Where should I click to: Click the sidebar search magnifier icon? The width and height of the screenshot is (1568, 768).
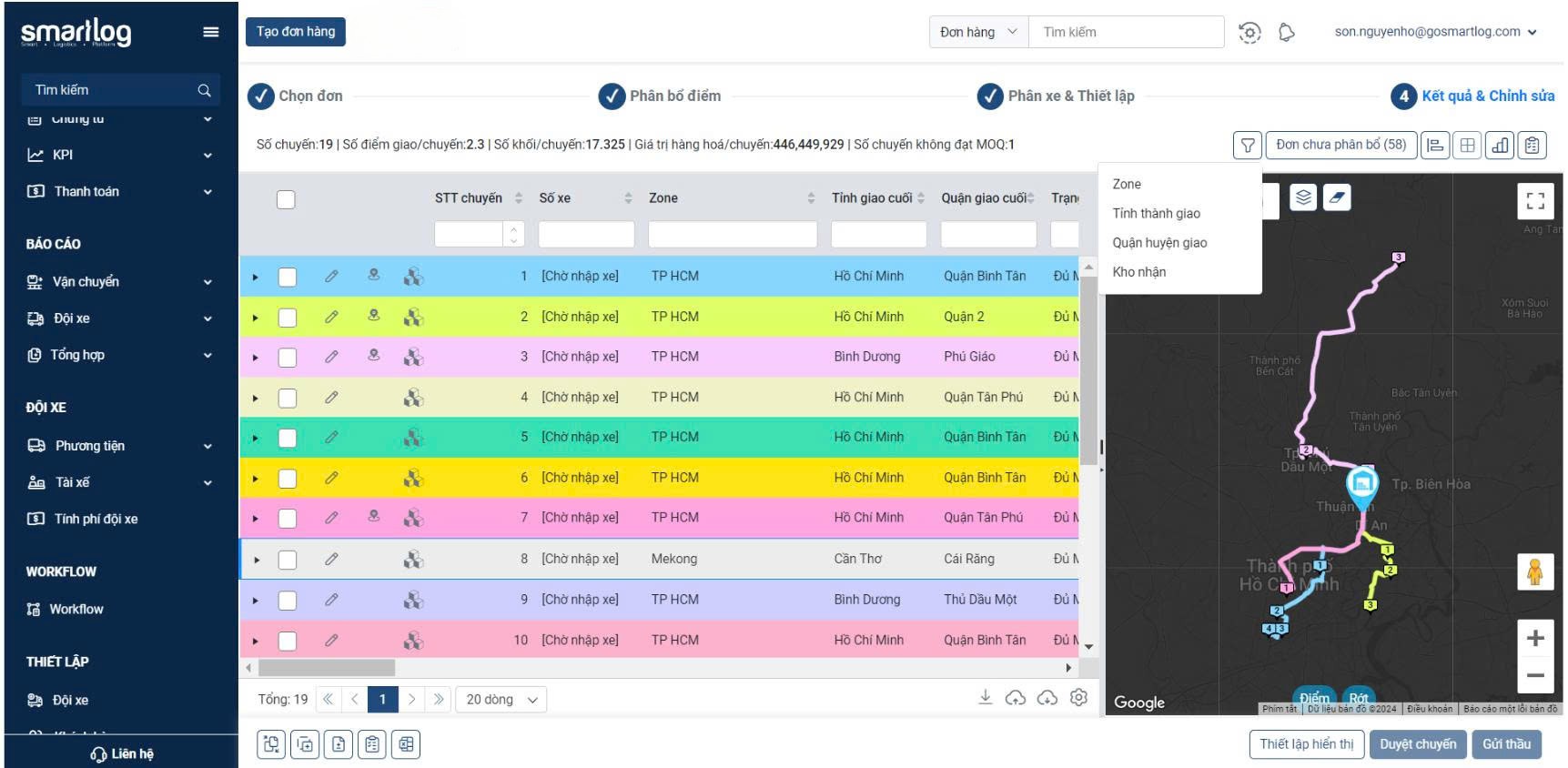[x=204, y=90]
